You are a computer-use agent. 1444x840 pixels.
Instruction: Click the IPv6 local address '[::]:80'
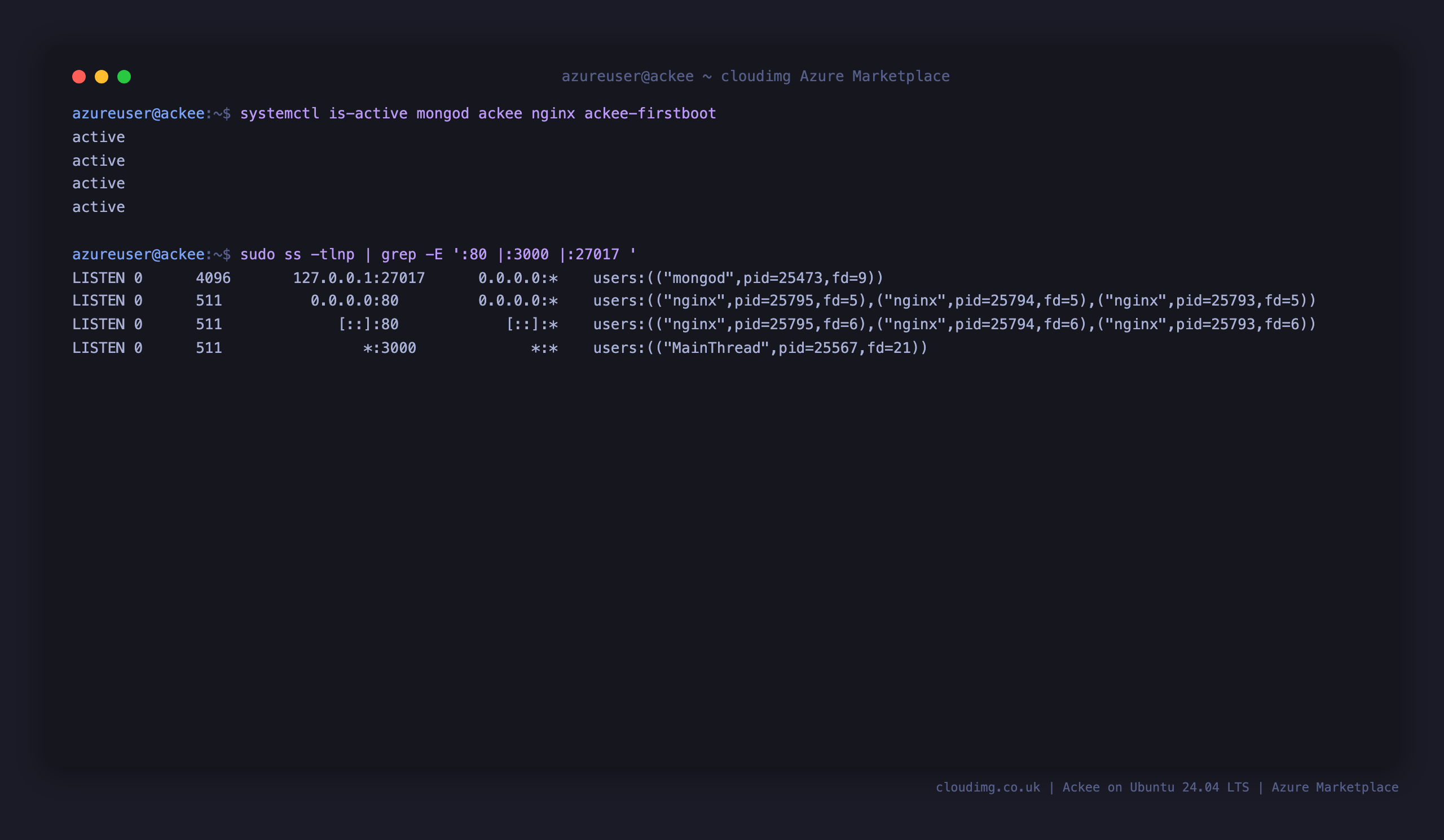pos(368,324)
